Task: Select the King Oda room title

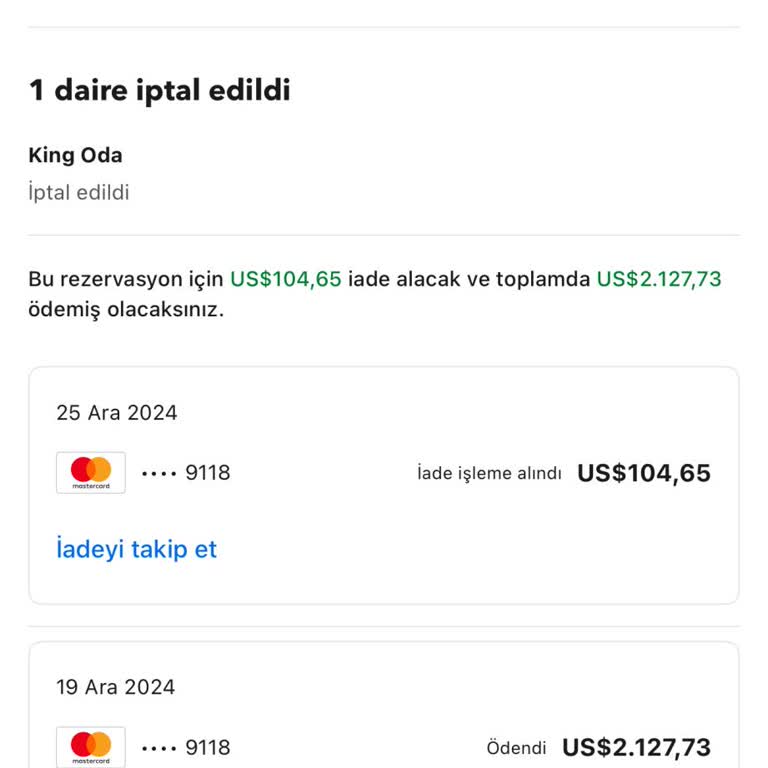Action: pyautogui.click(x=75, y=155)
